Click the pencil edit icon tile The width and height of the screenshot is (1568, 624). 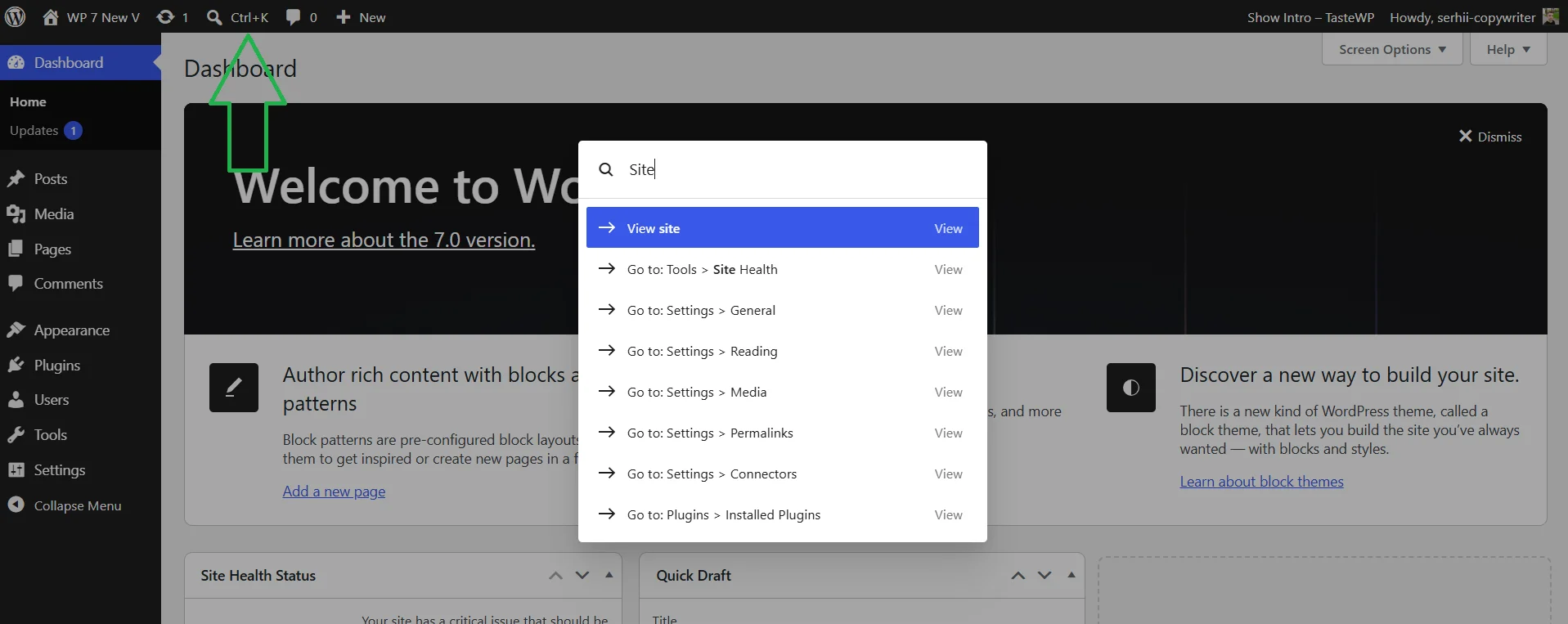[x=234, y=388]
